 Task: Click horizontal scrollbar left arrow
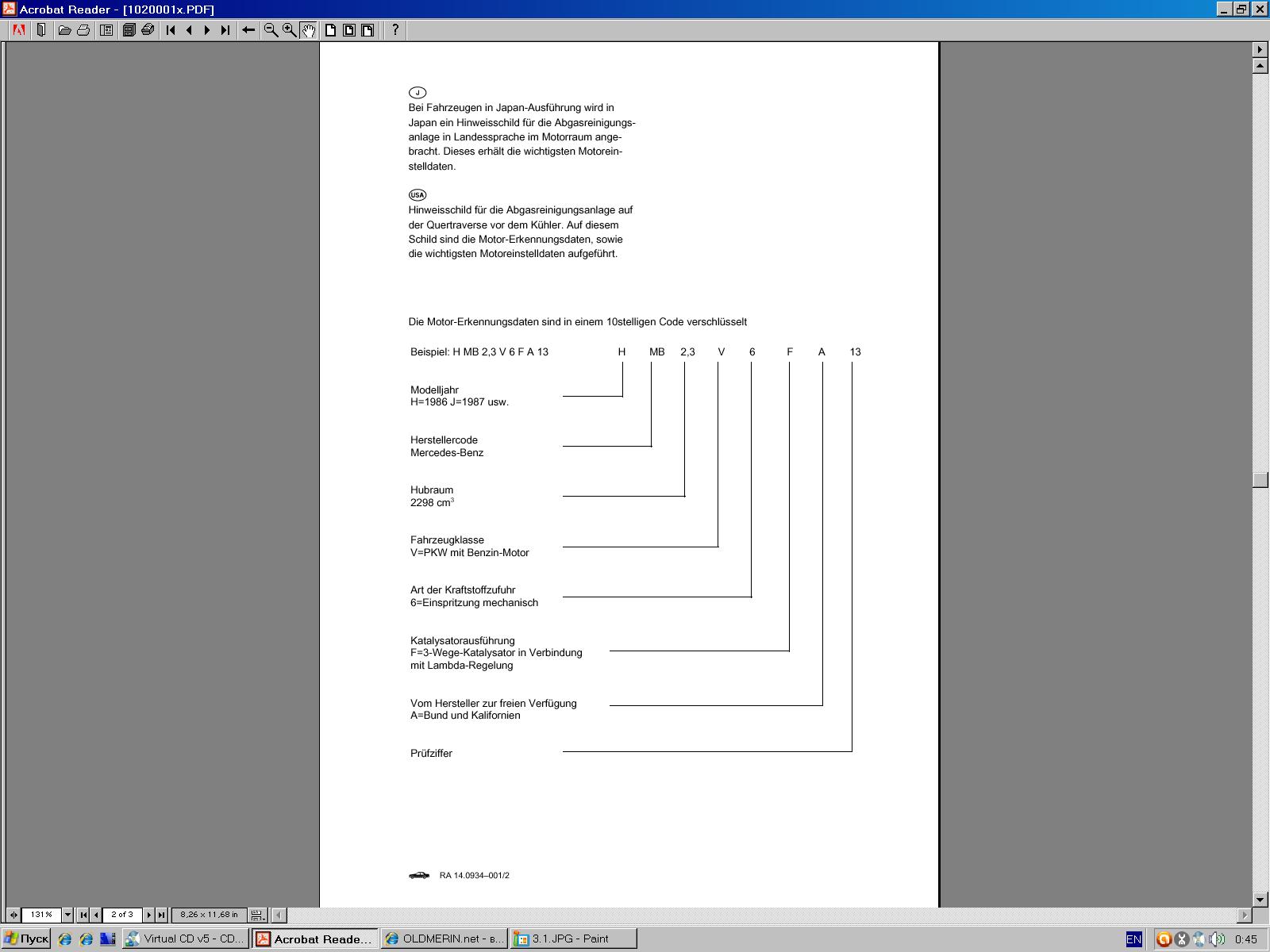(x=279, y=915)
